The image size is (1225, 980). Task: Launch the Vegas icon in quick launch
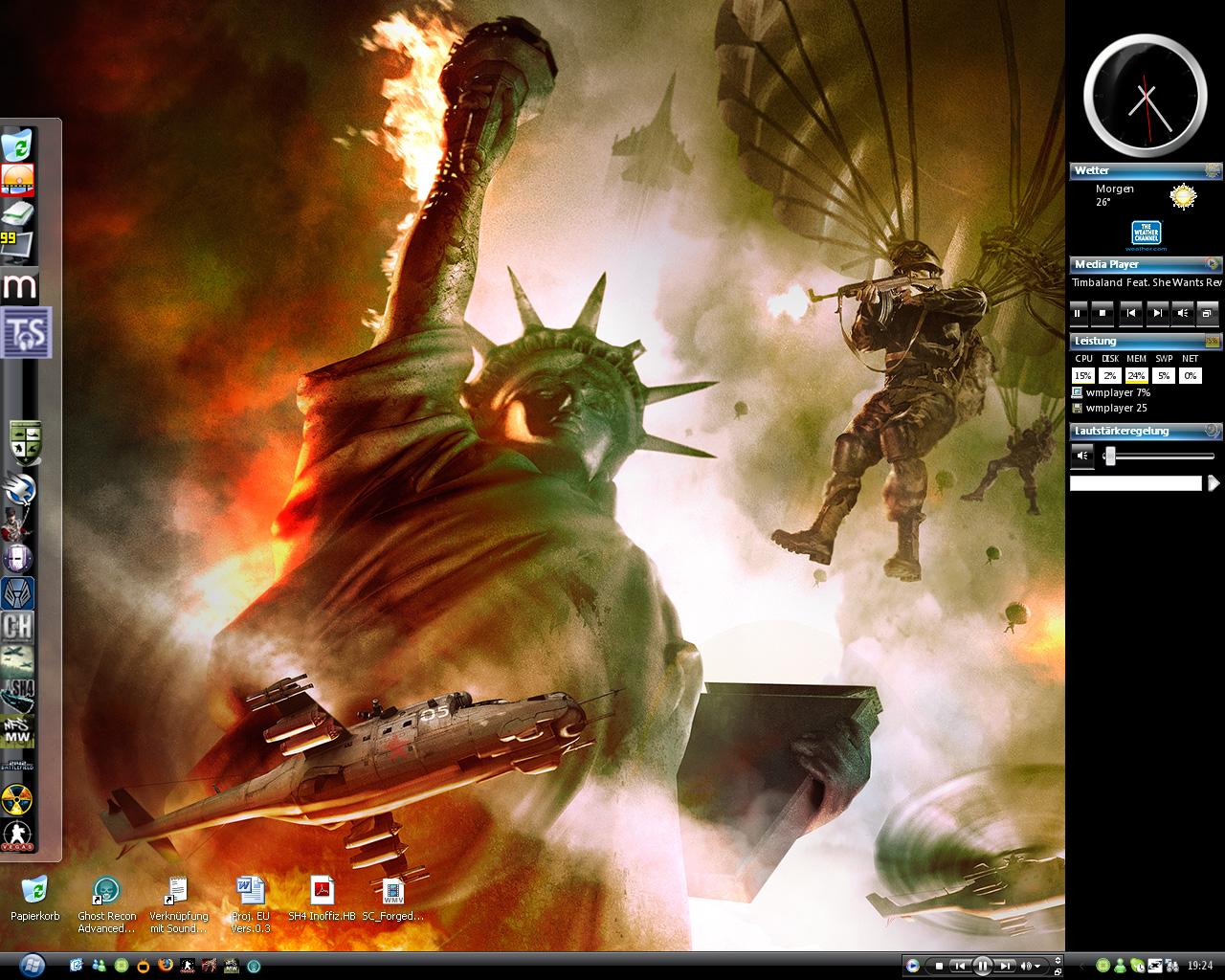point(188,965)
